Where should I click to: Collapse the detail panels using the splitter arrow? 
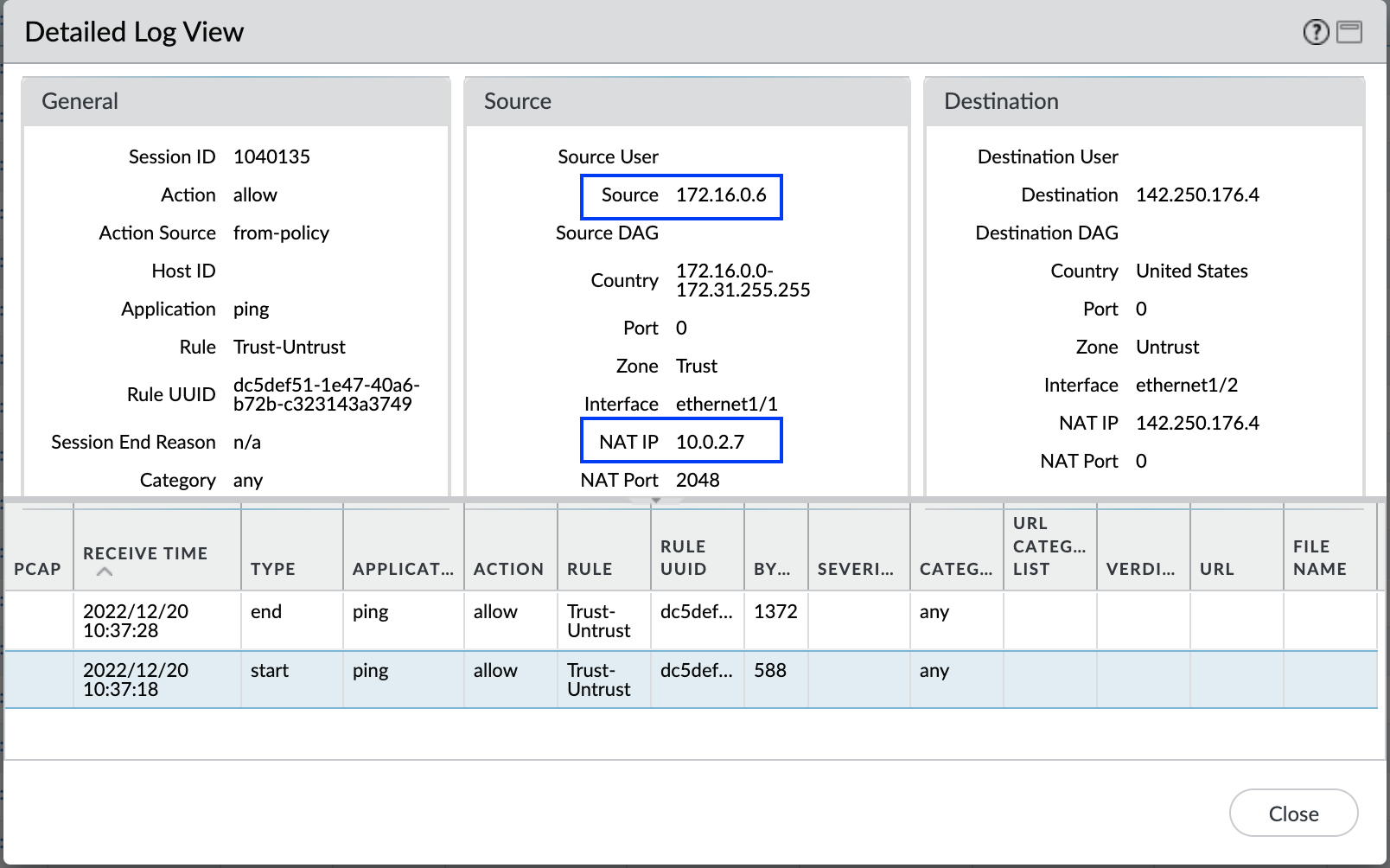click(x=656, y=501)
